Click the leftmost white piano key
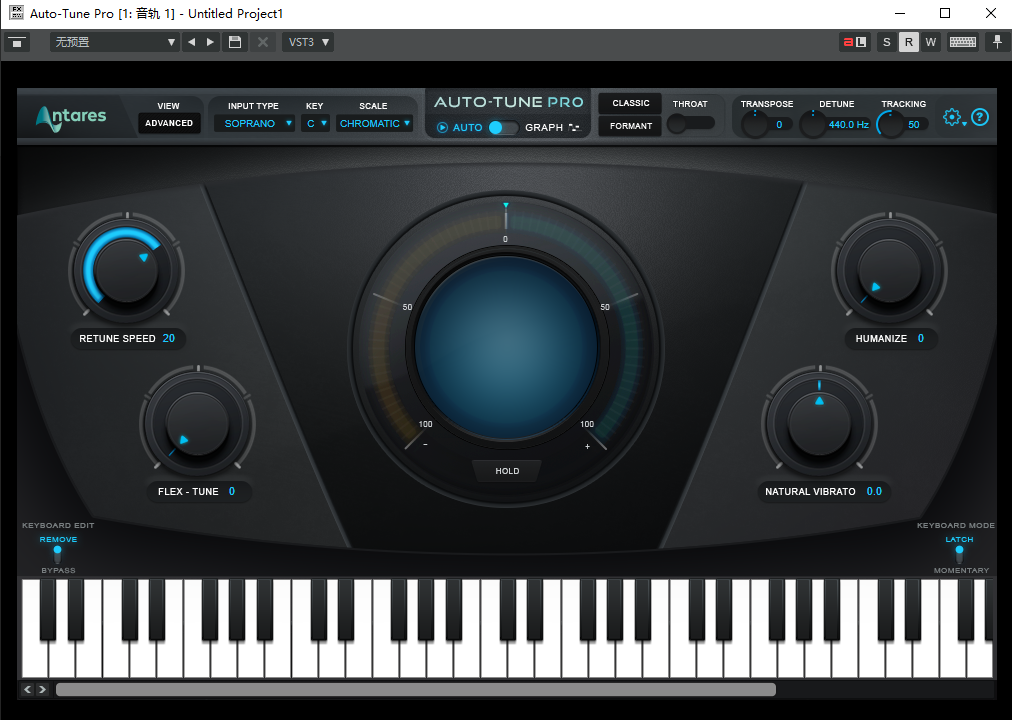Image resolution: width=1012 pixels, height=720 pixels. pos(34,658)
